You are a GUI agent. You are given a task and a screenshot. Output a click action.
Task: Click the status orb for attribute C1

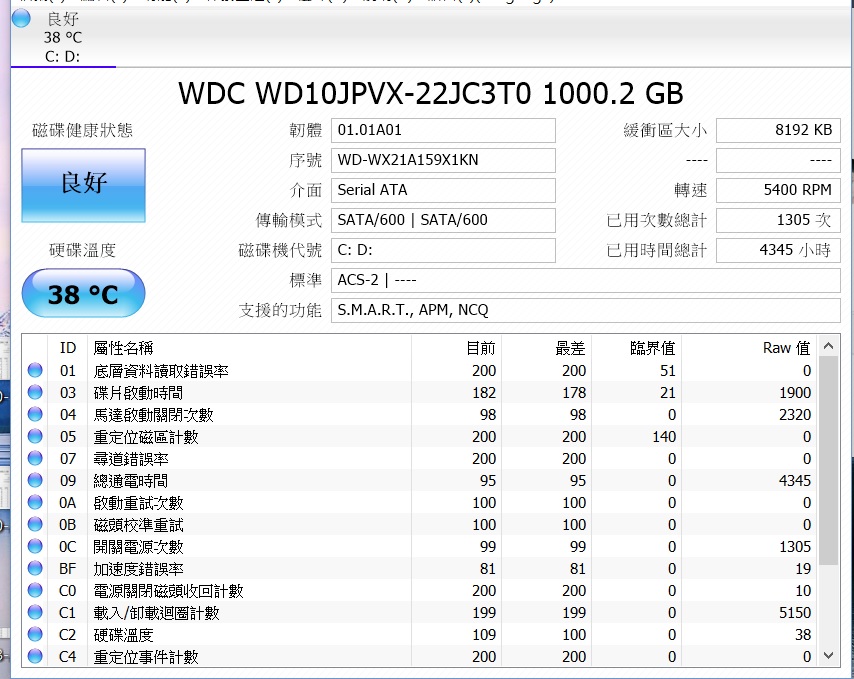pos(35,613)
